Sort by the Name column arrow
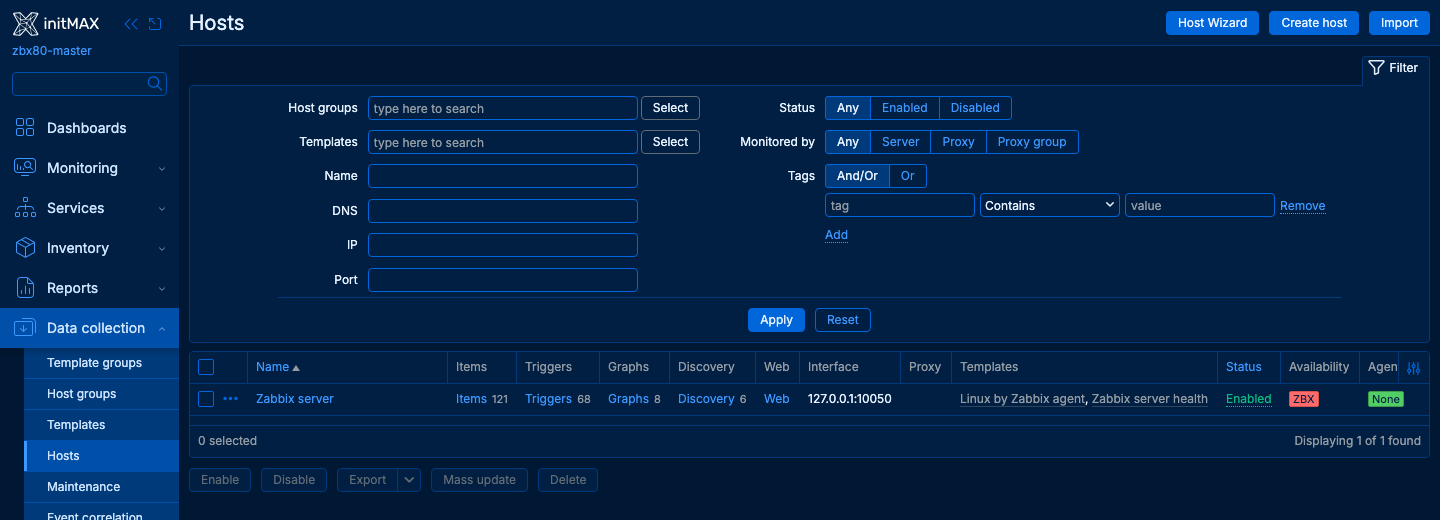The height and width of the screenshot is (520, 1440). [296, 368]
